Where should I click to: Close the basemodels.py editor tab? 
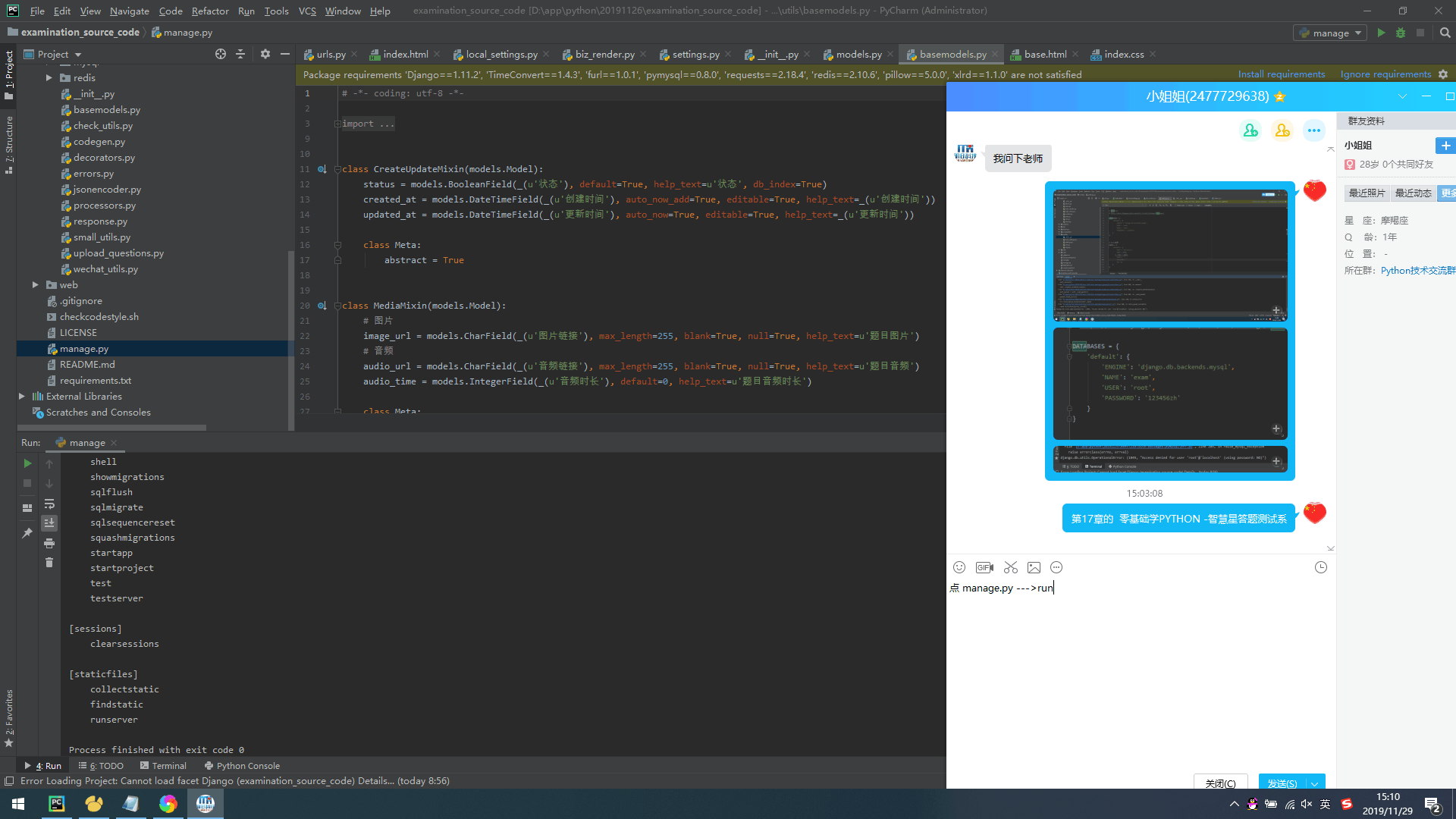point(994,55)
